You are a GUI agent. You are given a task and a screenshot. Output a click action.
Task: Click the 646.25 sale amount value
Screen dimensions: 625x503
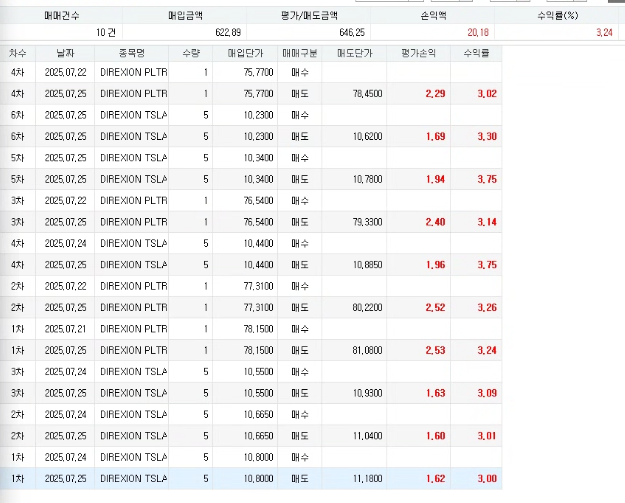pyautogui.click(x=352, y=33)
